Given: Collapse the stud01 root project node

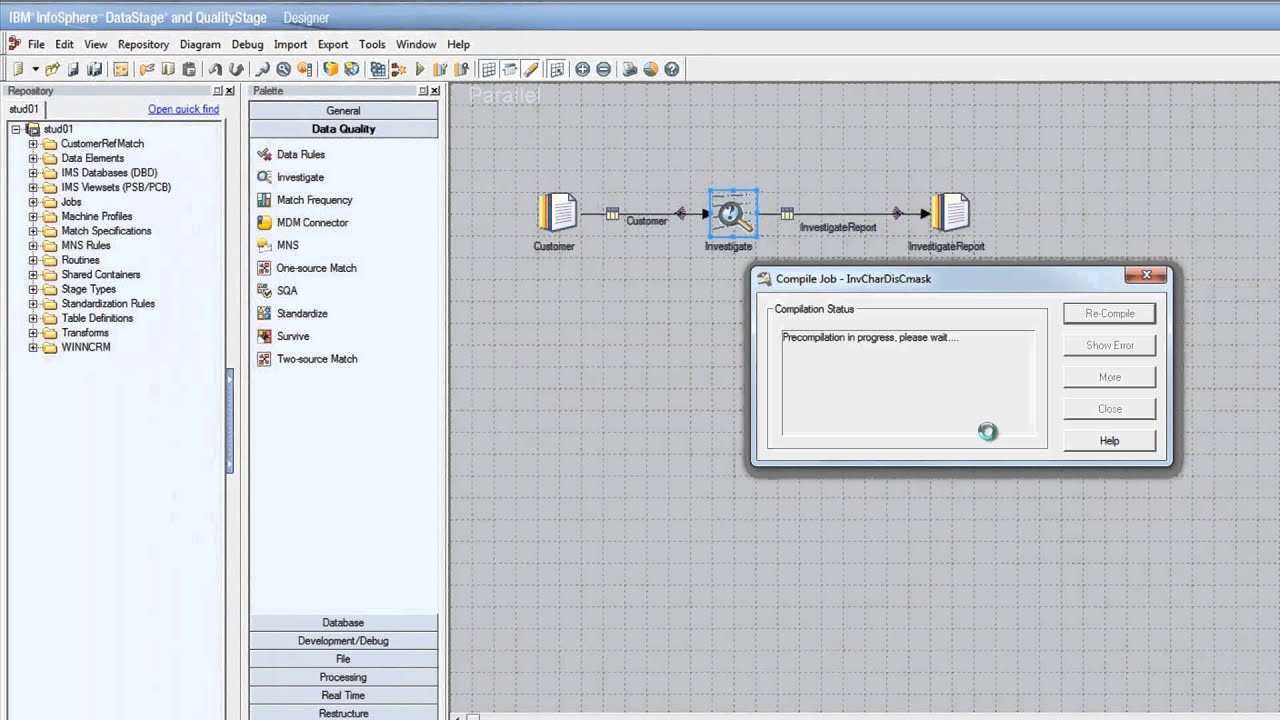Looking at the screenshot, I should (16, 129).
